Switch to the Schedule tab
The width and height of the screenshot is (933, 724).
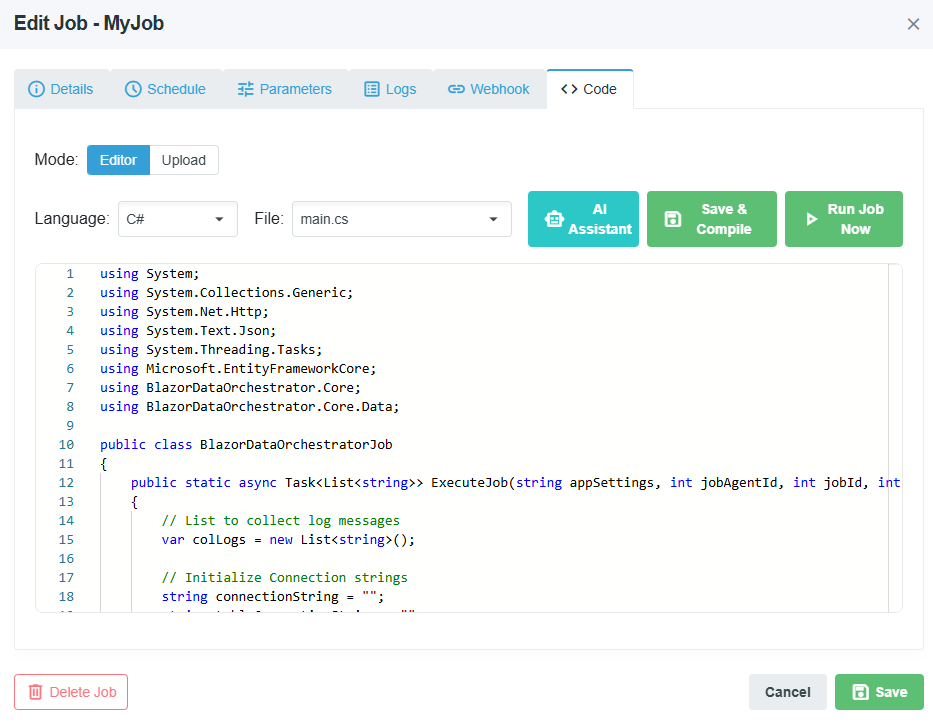coord(166,88)
